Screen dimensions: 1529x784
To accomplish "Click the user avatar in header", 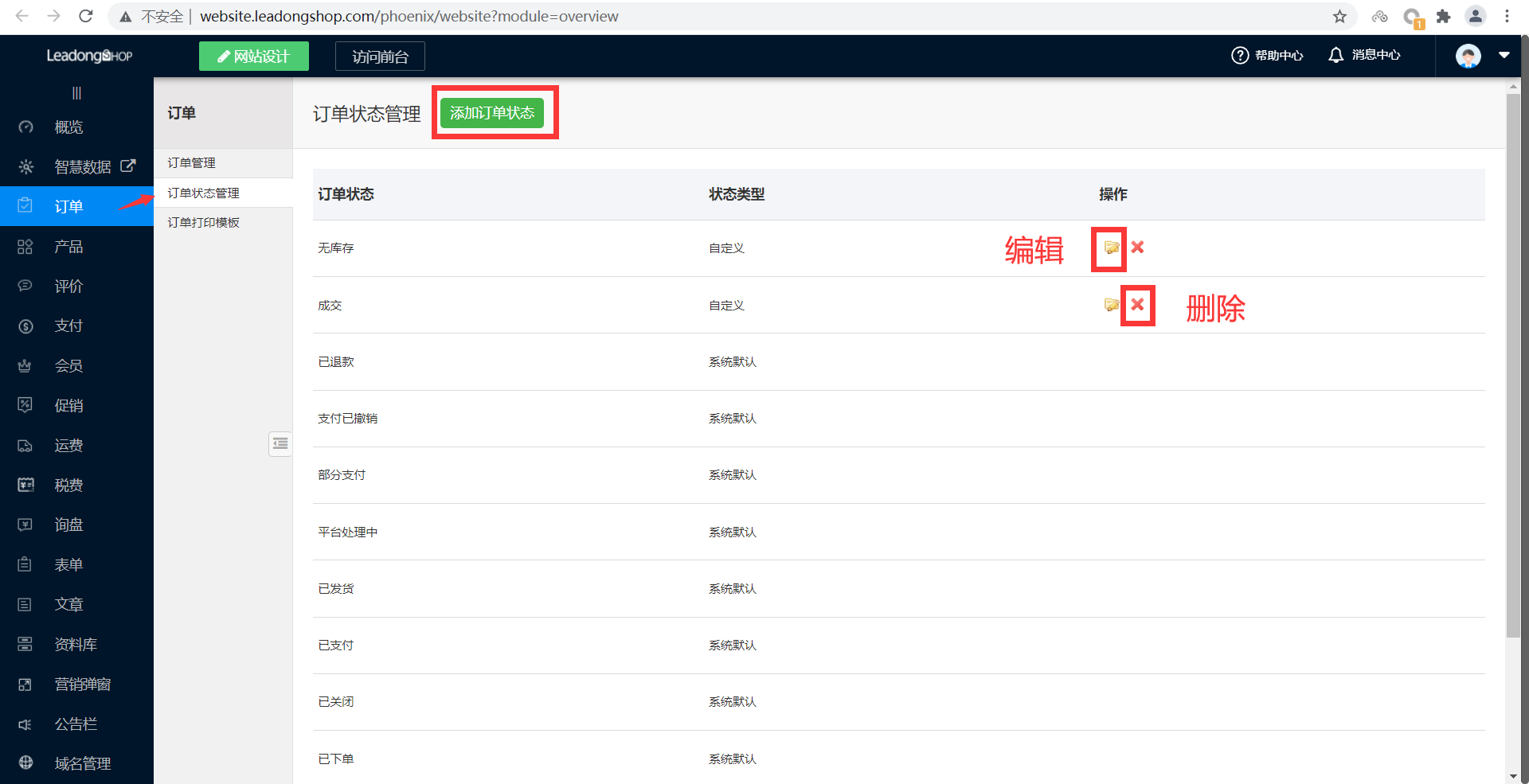I will [x=1468, y=56].
